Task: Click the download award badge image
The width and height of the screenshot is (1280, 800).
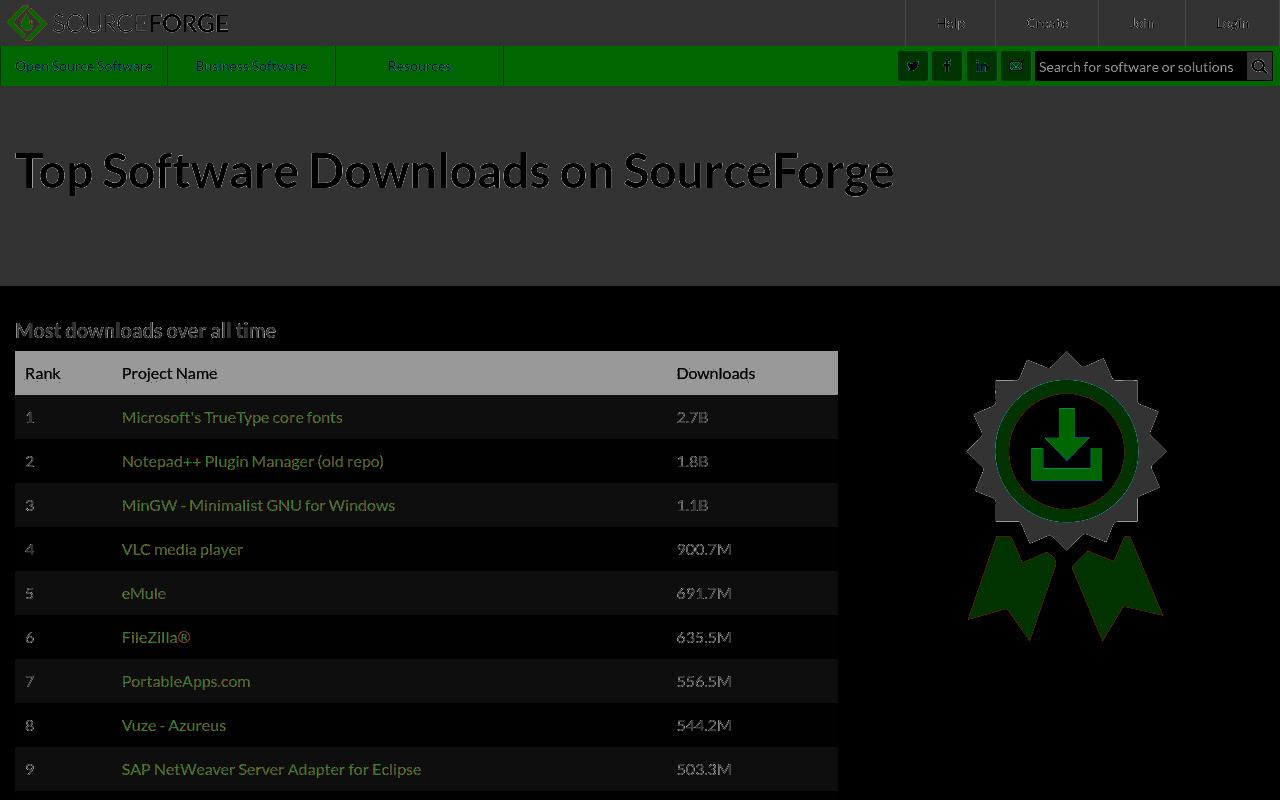Action: (x=1066, y=496)
